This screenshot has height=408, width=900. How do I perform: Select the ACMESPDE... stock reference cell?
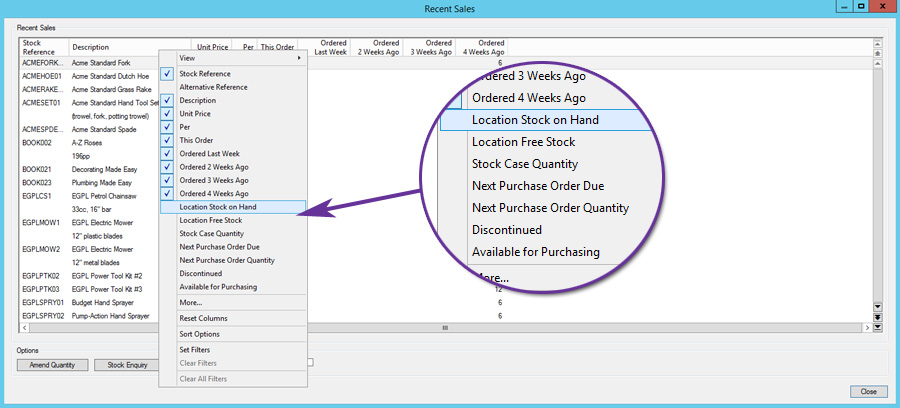[43, 129]
